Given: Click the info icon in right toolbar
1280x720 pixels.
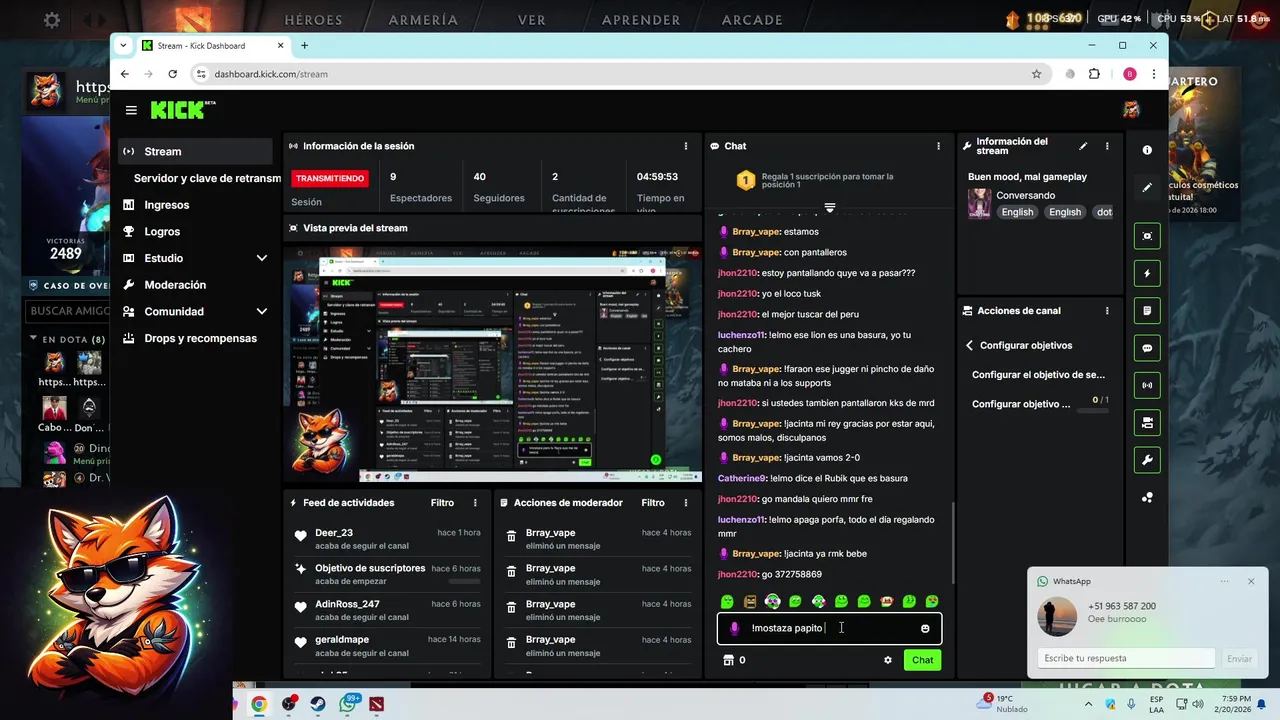Looking at the screenshot, I should coord(1147,150).
